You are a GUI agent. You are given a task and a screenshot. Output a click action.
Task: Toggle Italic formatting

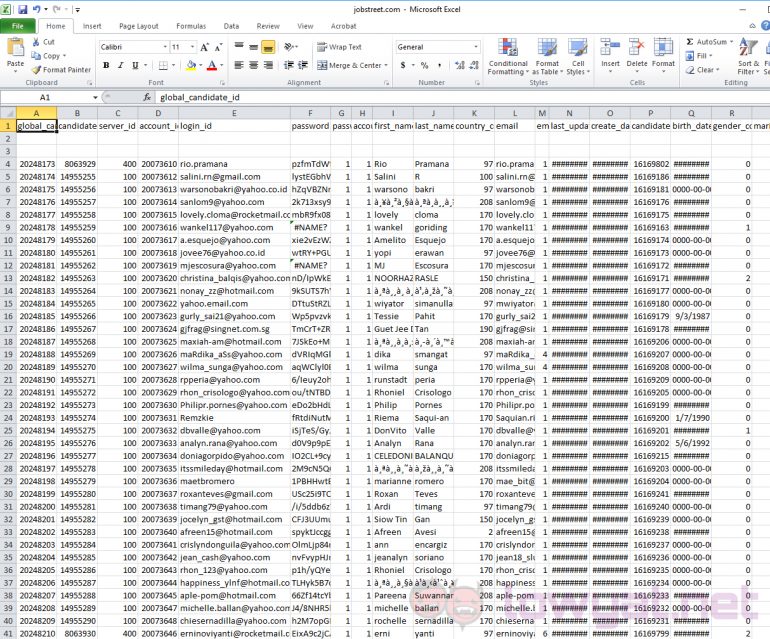(120, 65)
